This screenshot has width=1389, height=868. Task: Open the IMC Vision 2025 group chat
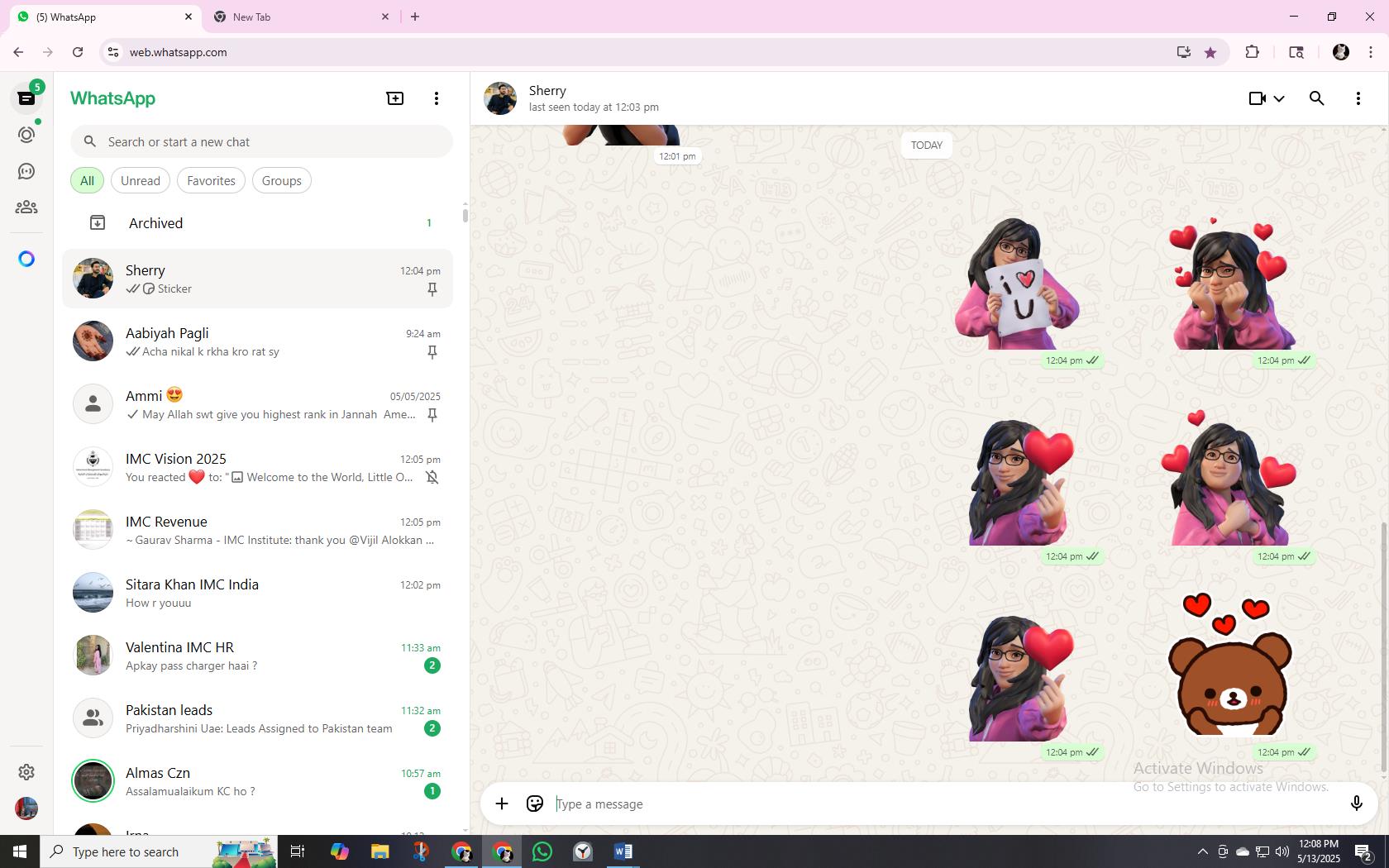257,467
